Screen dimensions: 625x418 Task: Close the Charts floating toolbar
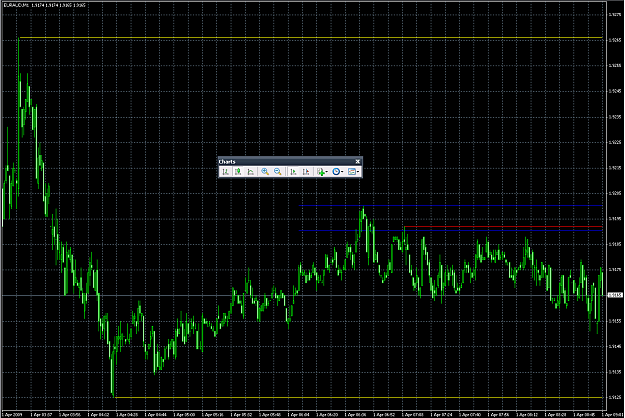click(x=358, y=161)
